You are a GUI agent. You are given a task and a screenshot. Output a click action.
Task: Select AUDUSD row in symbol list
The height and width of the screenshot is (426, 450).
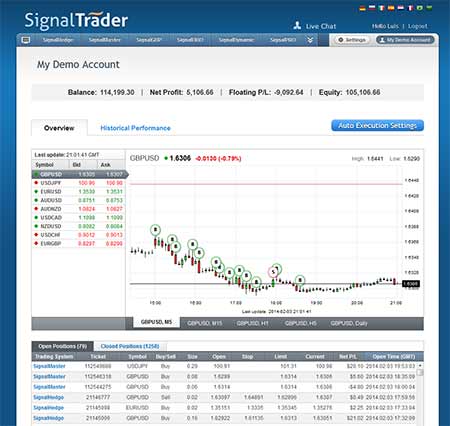pos(79,200)
